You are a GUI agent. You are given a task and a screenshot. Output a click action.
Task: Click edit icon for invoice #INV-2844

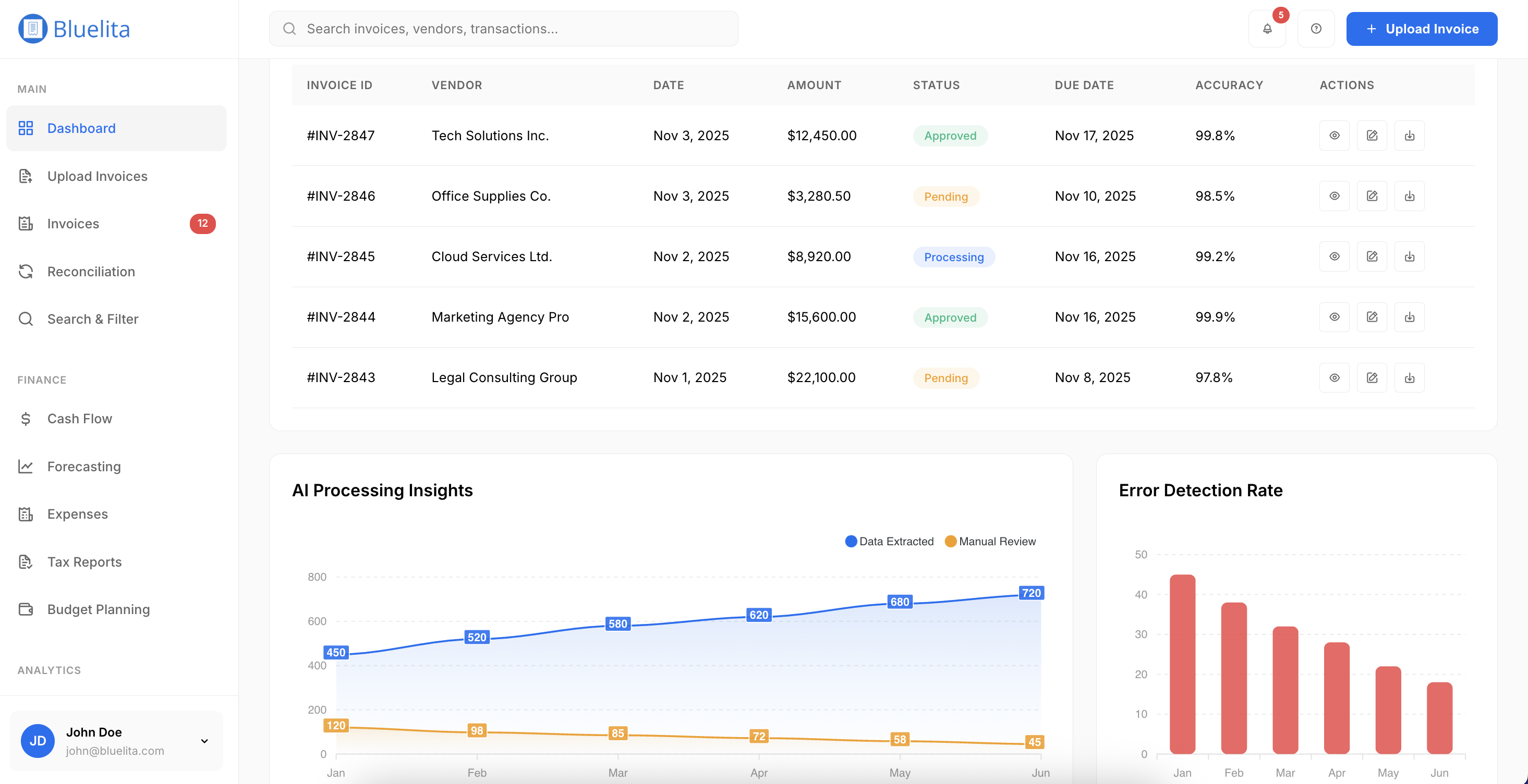coord(1372,317)
